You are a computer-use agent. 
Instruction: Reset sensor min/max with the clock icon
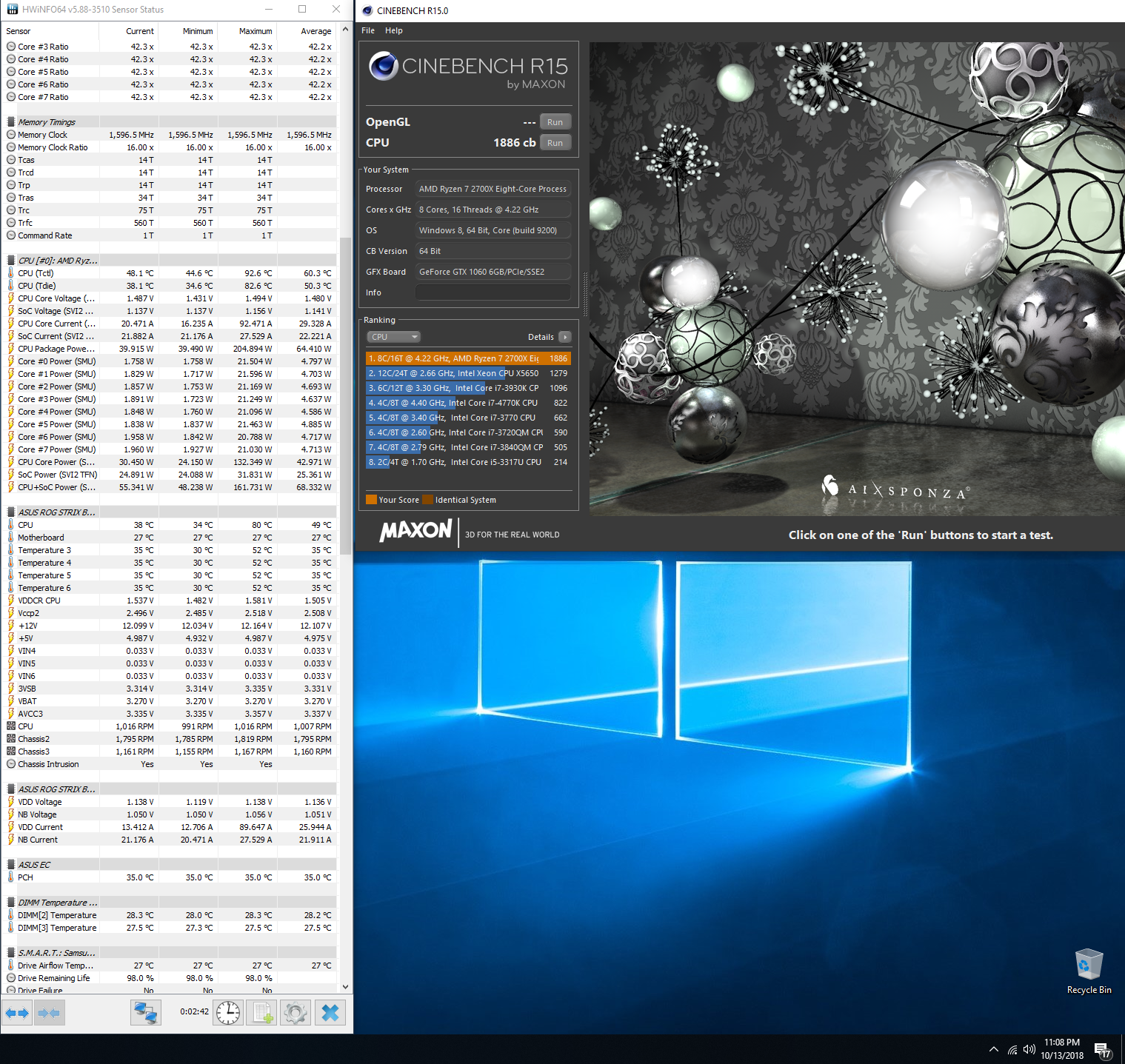228,1012
